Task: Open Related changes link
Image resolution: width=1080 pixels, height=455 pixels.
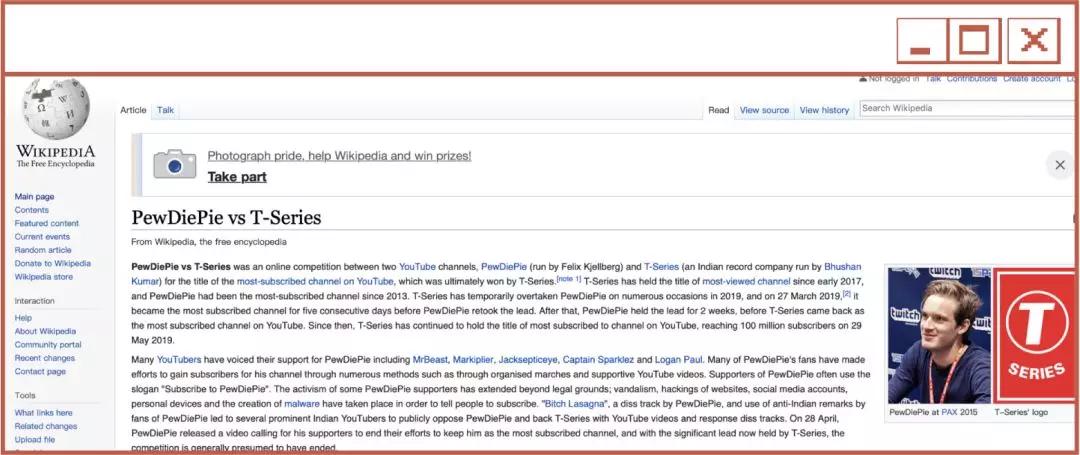Action: point(46,426)
